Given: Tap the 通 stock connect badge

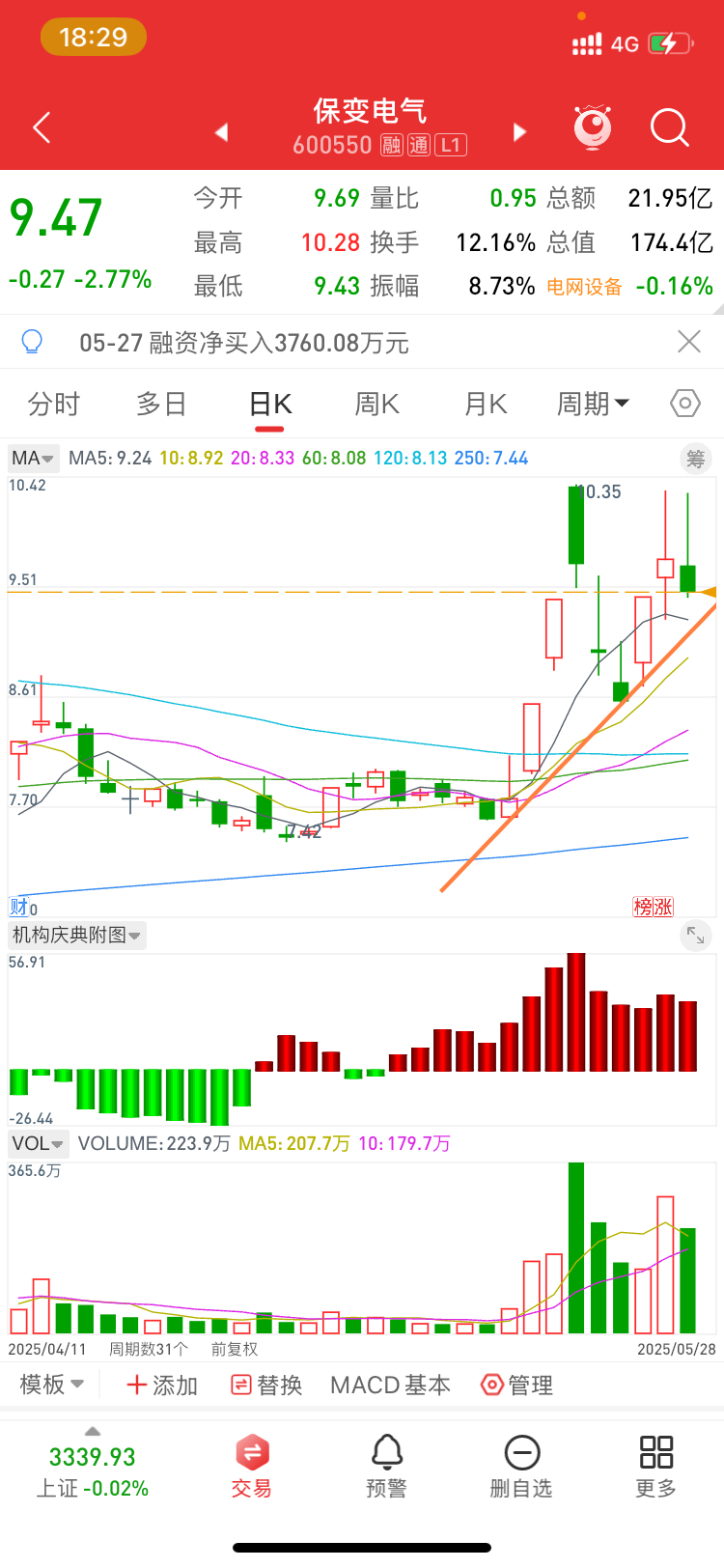Looking at the screenshot, I should pos(418,146).
